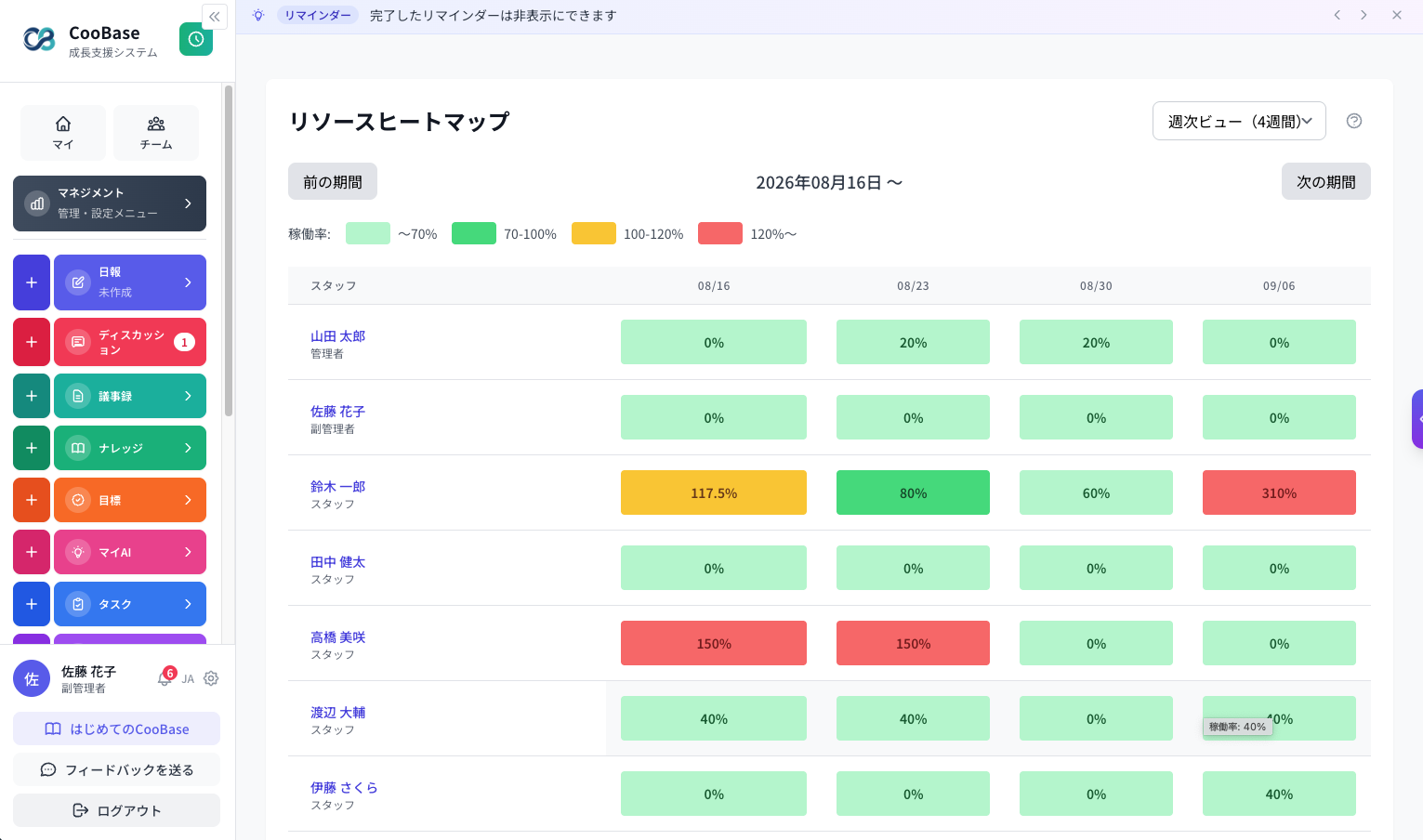The image size is (1423, 840).
Task: Open the ディスカッション menu item
Action: click(130, 342)
